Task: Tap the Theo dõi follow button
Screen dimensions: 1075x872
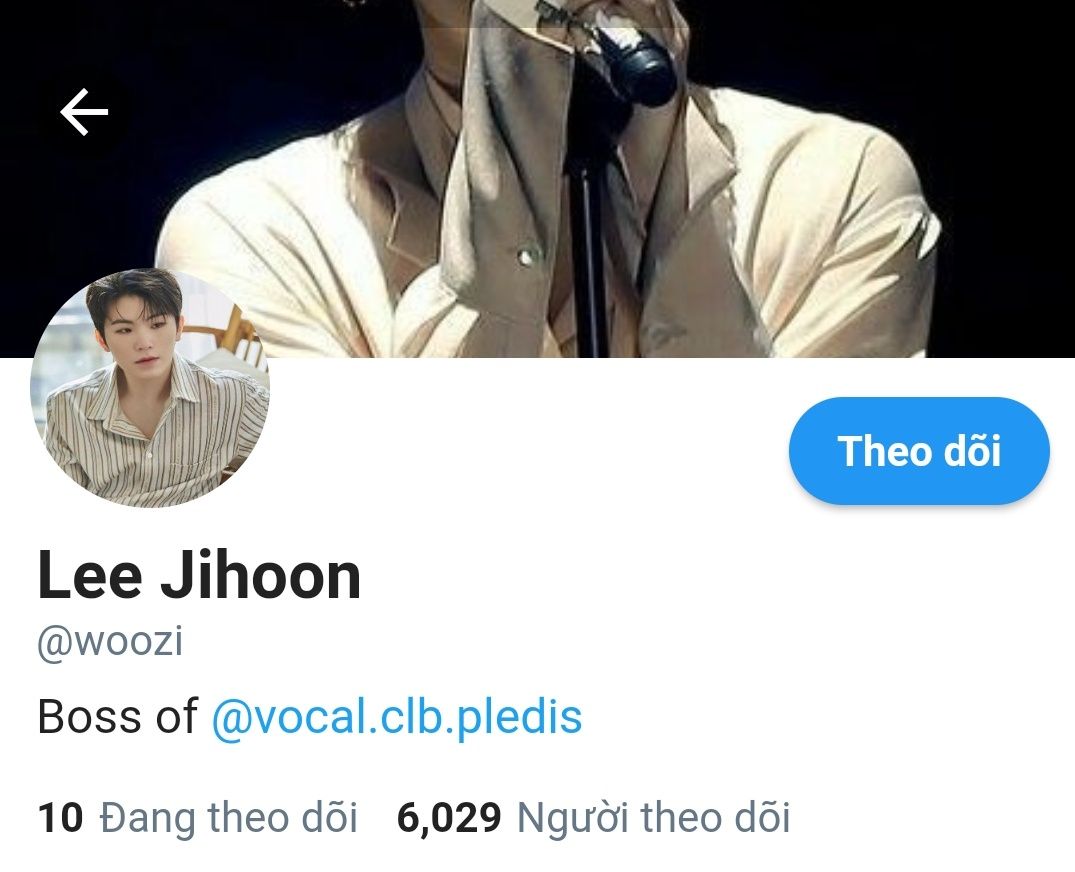Action: pos(919,450)
